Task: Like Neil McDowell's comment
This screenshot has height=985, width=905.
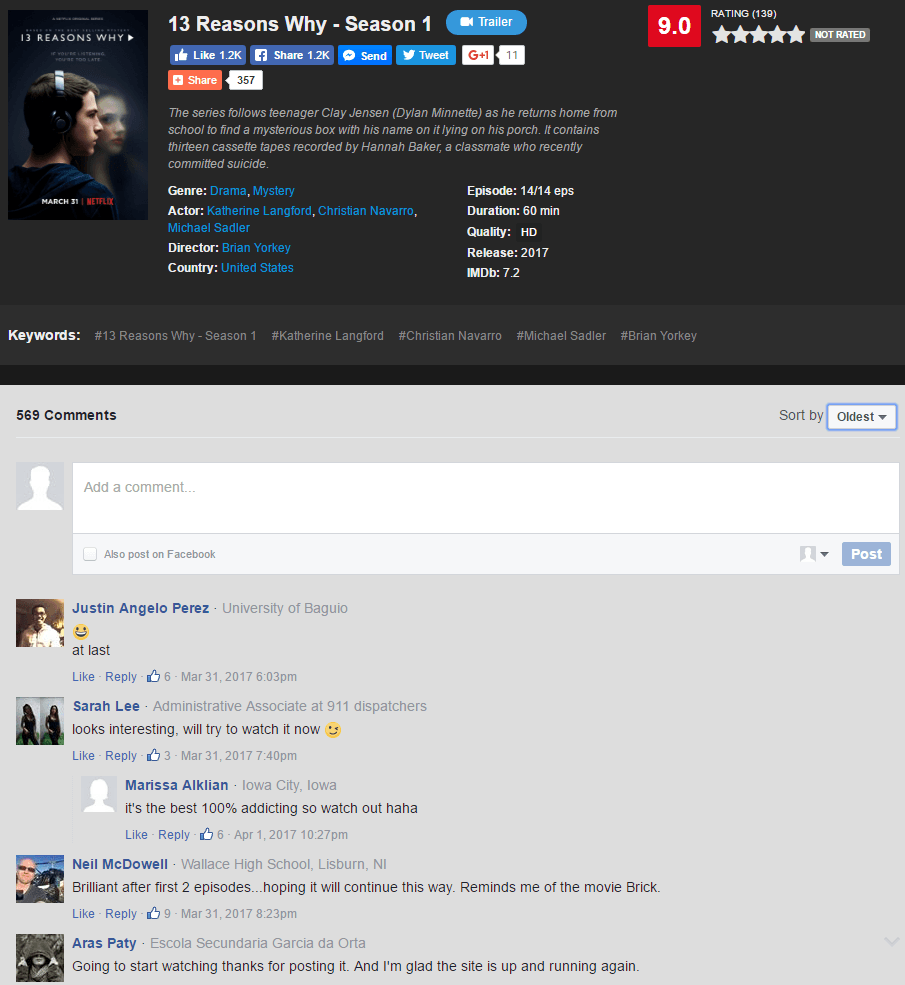Action: pos(84,914)
